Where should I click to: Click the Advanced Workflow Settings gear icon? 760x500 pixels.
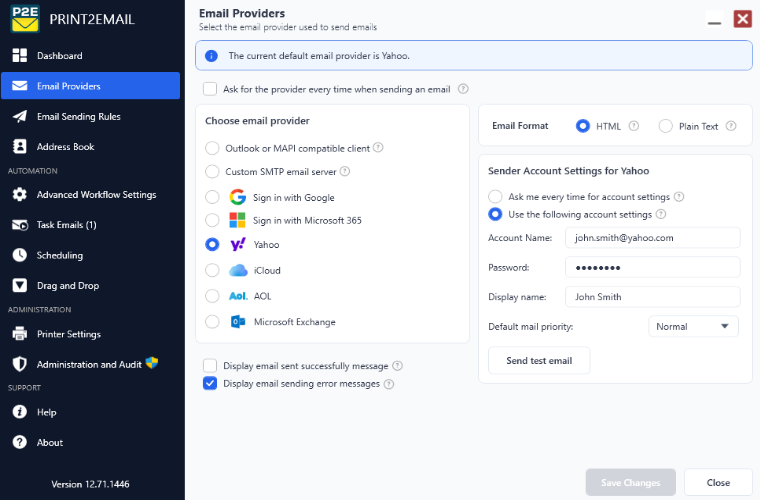tap(20, 194)
